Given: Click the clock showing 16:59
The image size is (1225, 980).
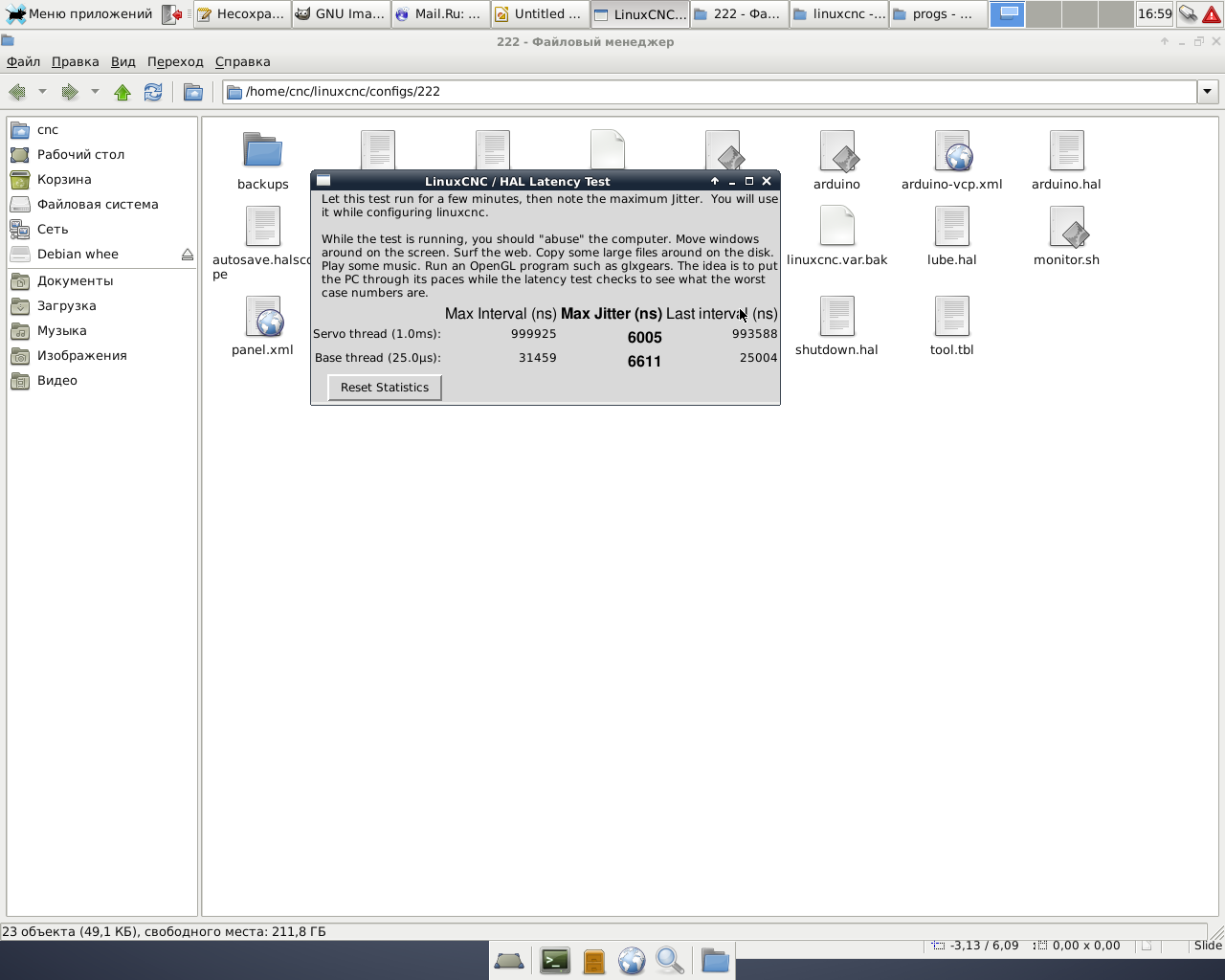Looking at the screenshot, I should [1155, 14].
